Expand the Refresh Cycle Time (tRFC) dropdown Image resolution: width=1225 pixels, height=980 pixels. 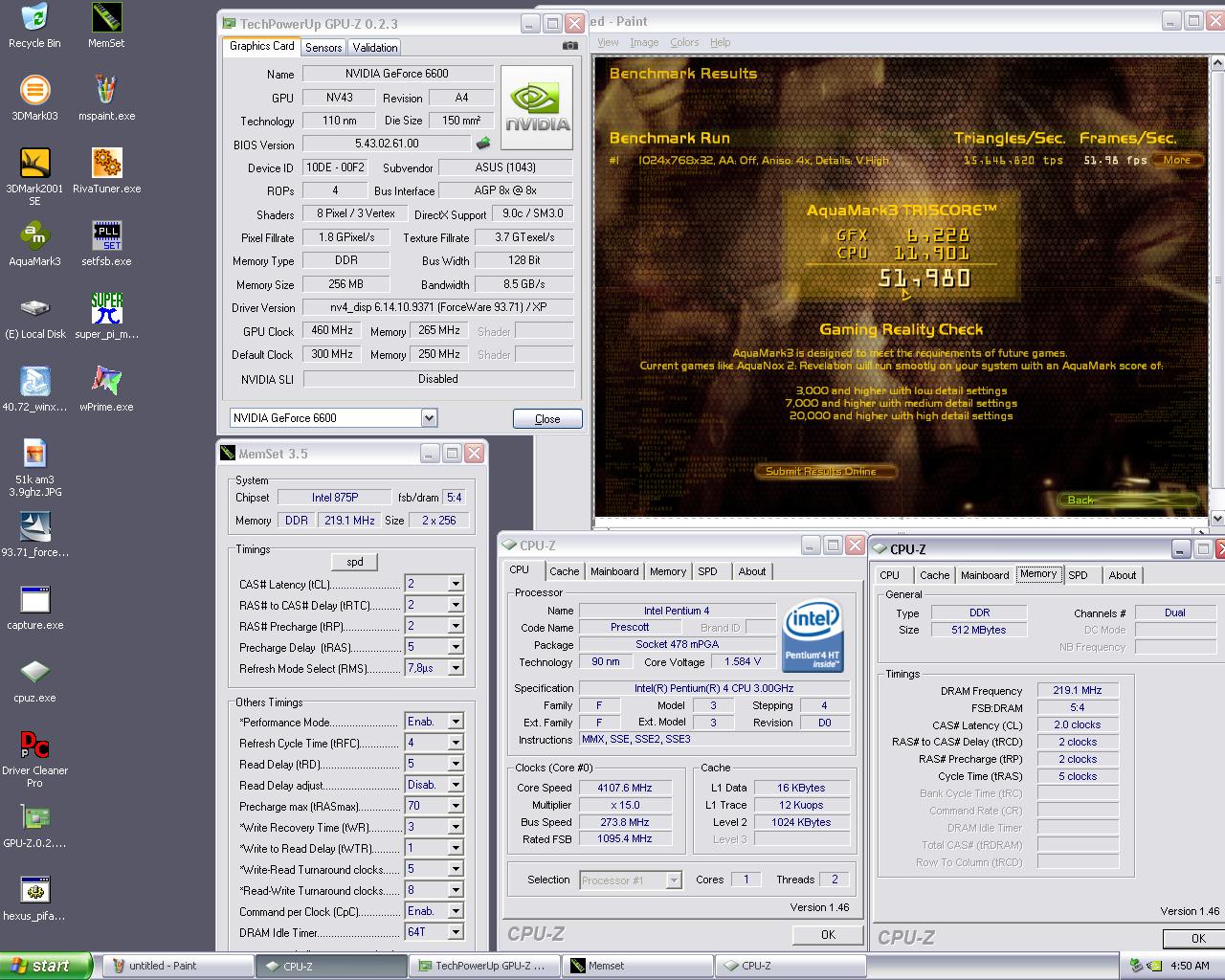(456, 743)
